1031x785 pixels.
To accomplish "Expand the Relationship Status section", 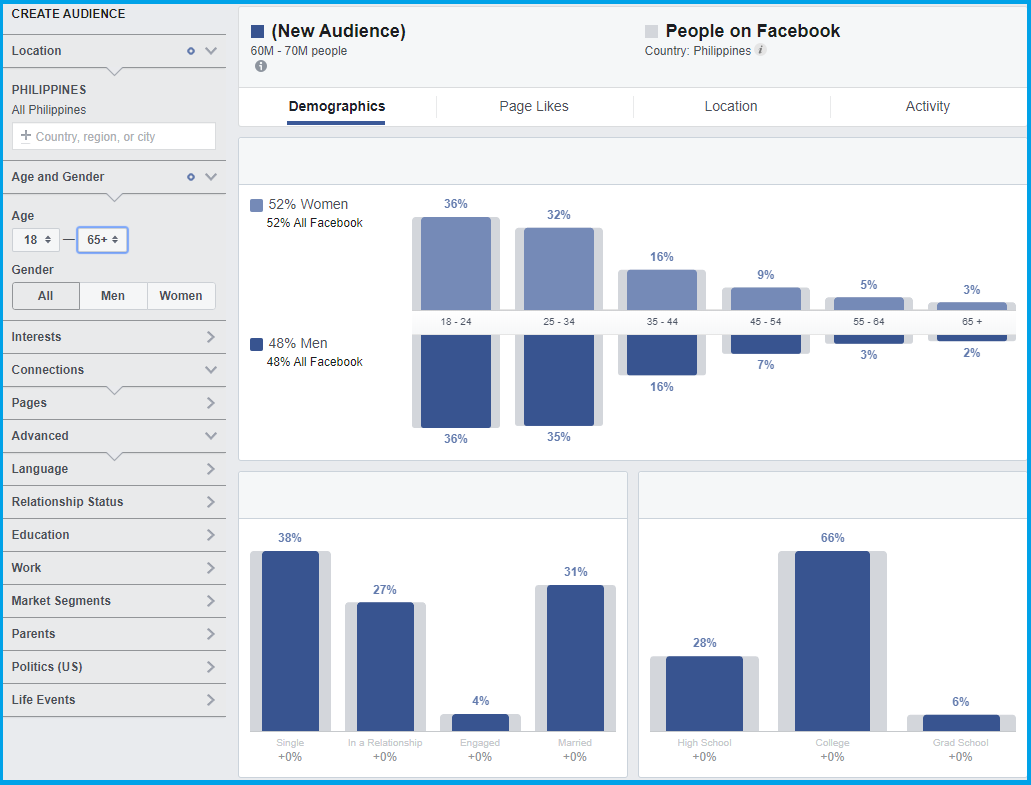I will coord(113,502).
